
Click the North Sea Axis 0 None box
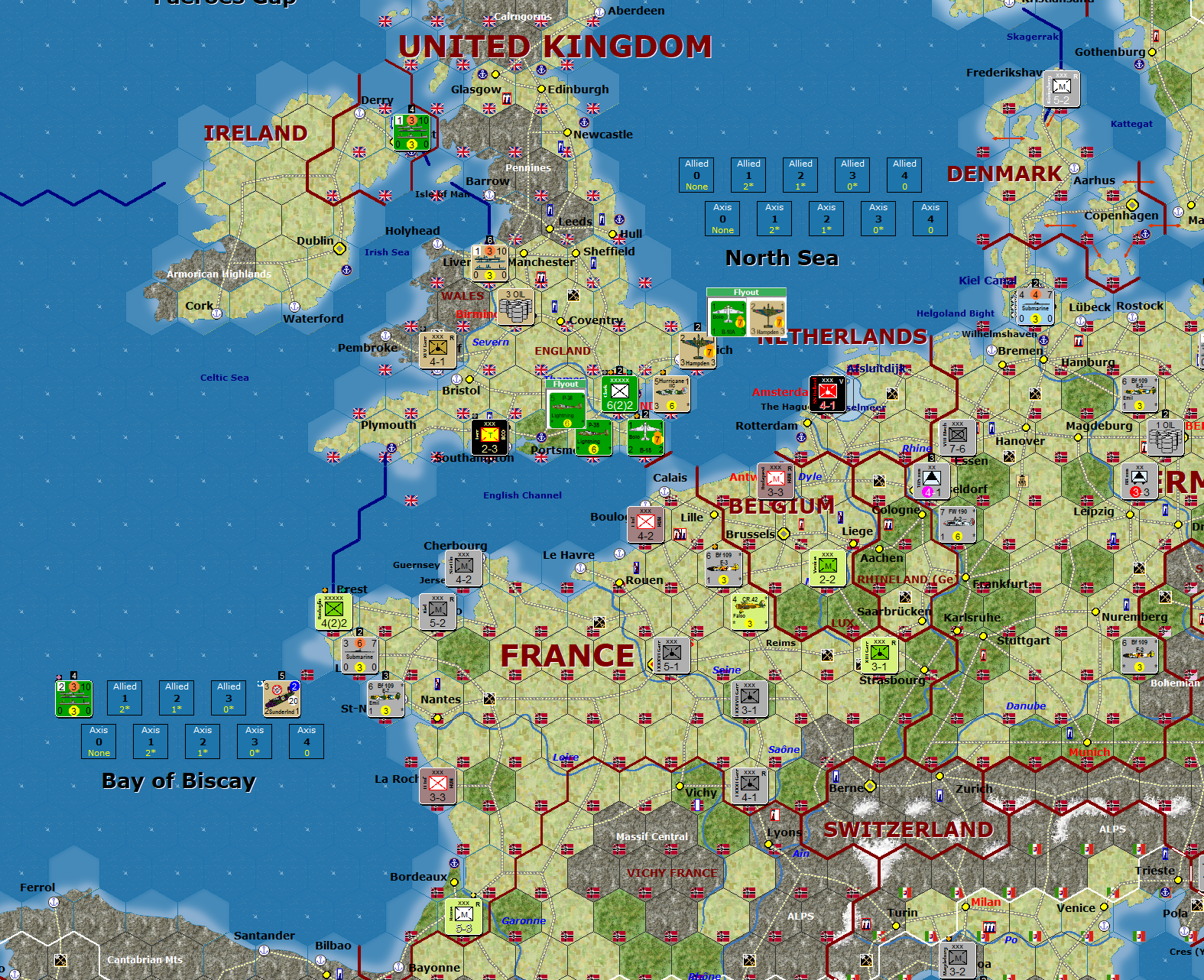pos(722,219)
